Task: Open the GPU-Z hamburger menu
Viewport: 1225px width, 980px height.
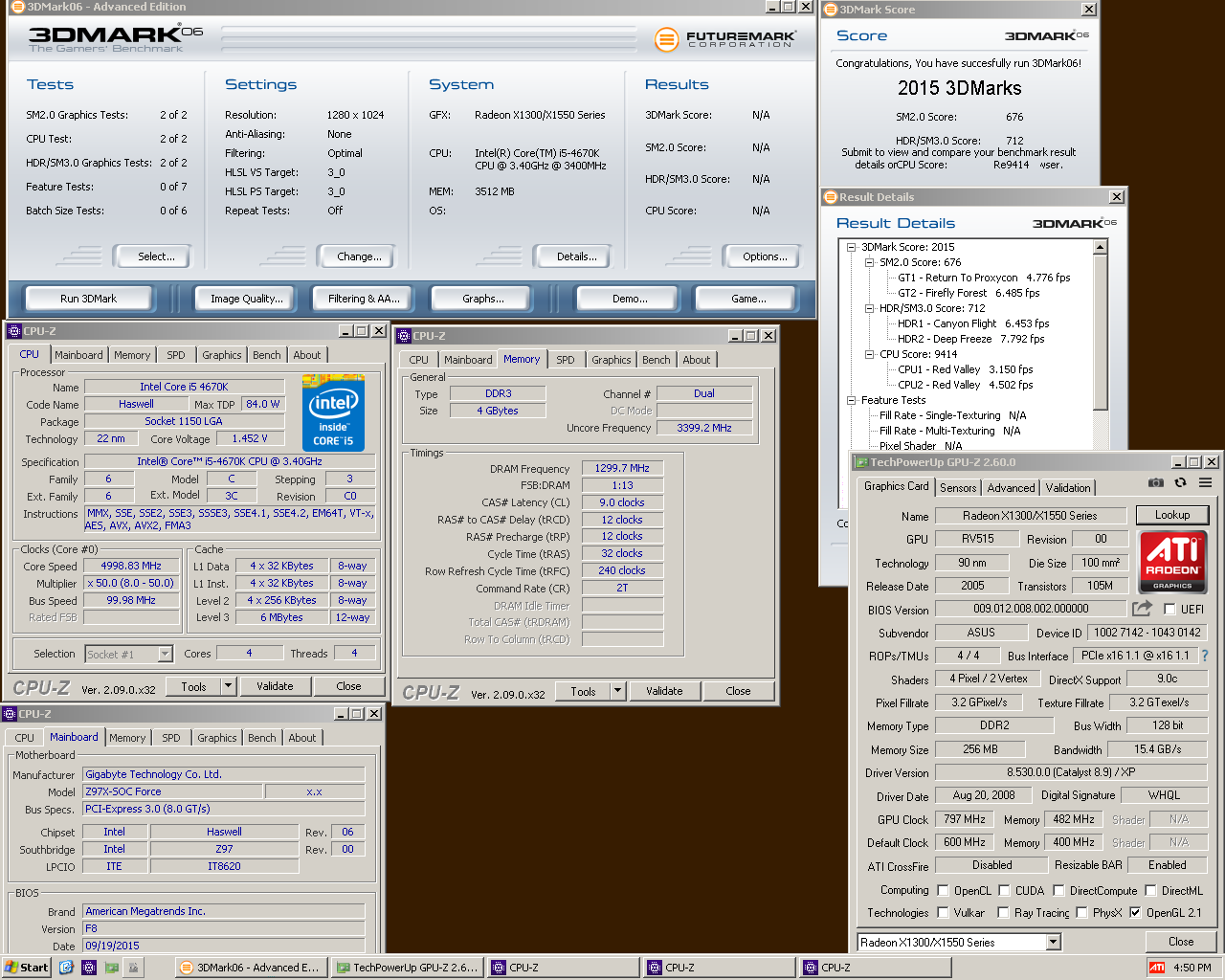Action: [1205, 482]
